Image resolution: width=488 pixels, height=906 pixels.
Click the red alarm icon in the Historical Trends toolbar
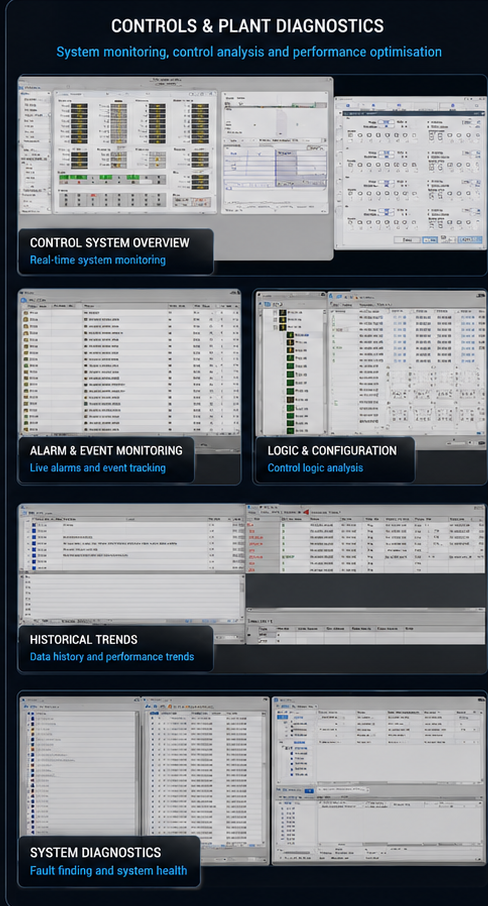[x=306, y=512]
